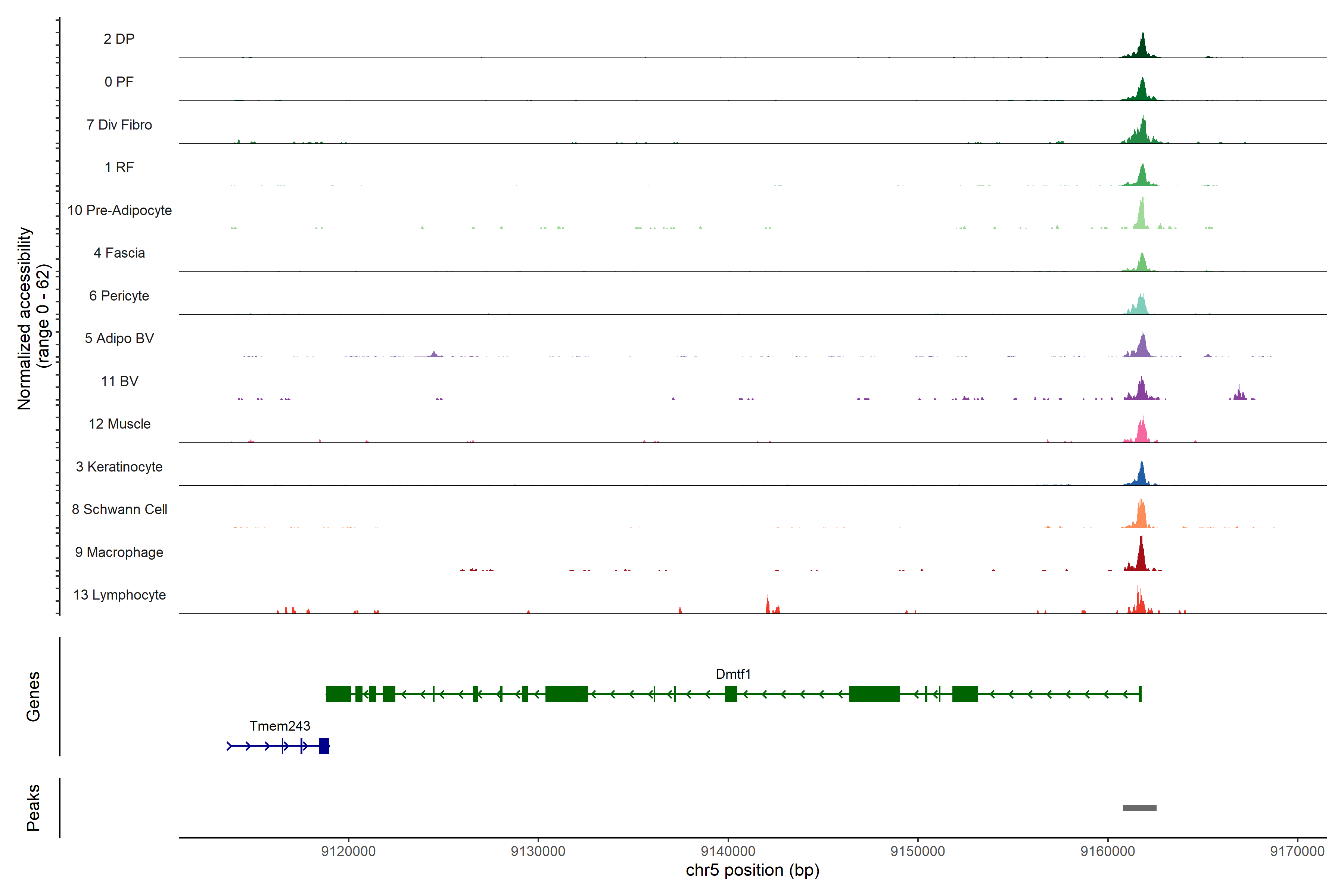The height and width of the screenshot is (896, 1344).
Task: Click the 12 Muscle track label
Action: click(119, 424)
